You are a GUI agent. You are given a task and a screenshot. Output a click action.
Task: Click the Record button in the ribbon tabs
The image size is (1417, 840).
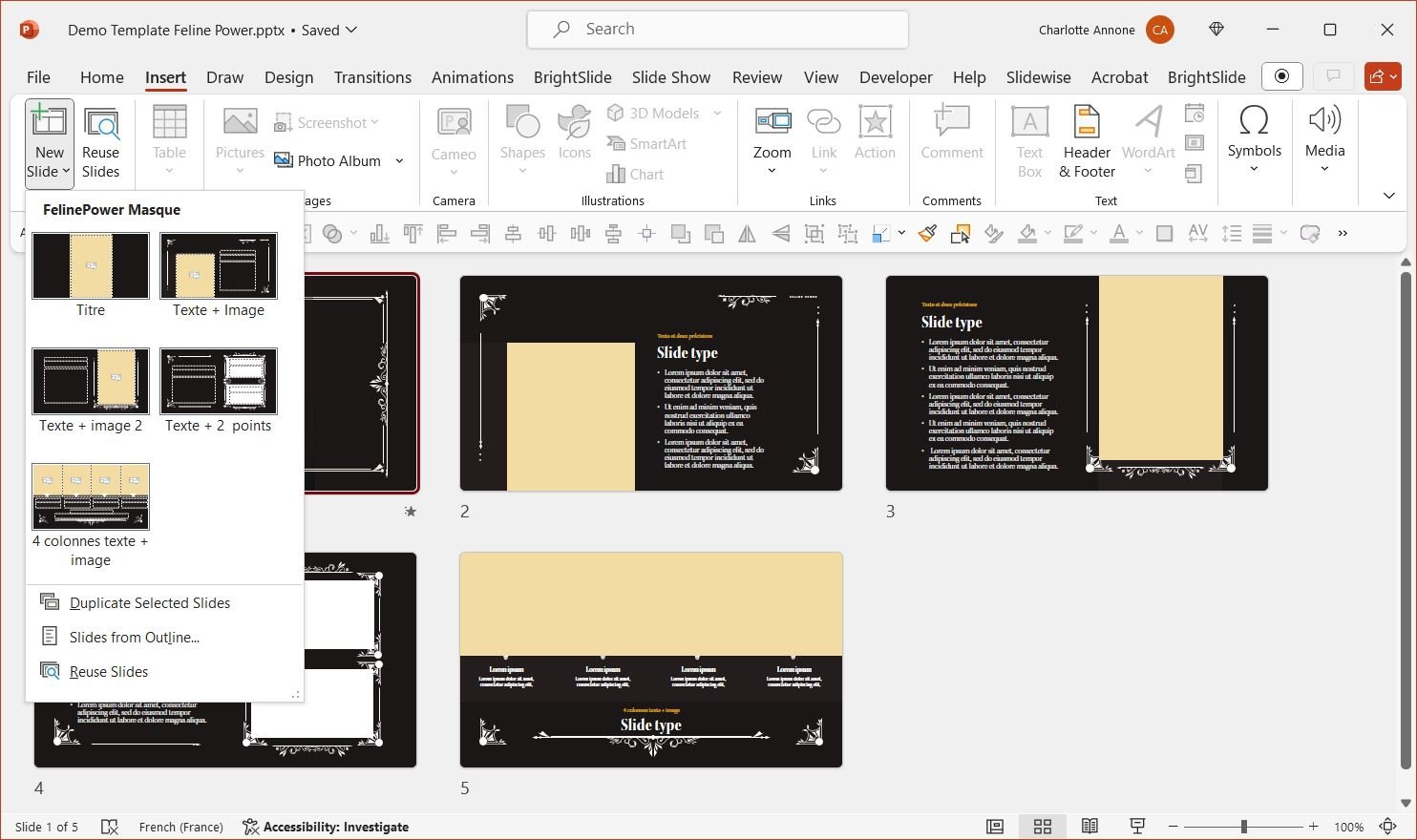[x=1281, y=76]
